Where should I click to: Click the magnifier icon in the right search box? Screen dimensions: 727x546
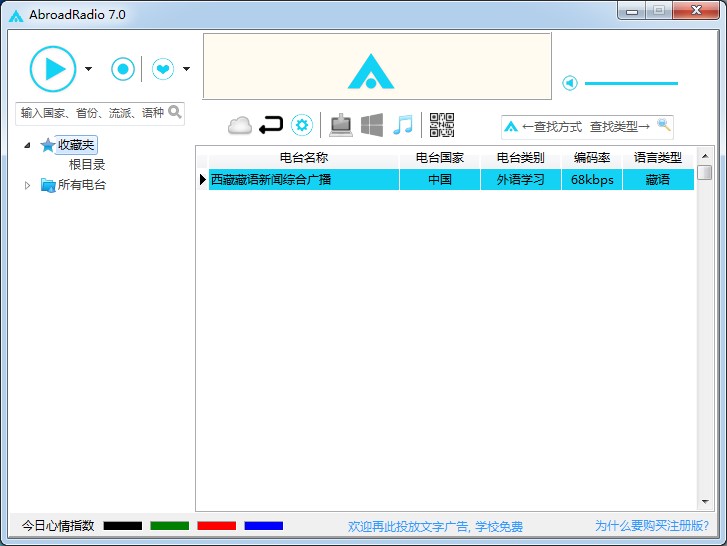[x=664, y=125]
